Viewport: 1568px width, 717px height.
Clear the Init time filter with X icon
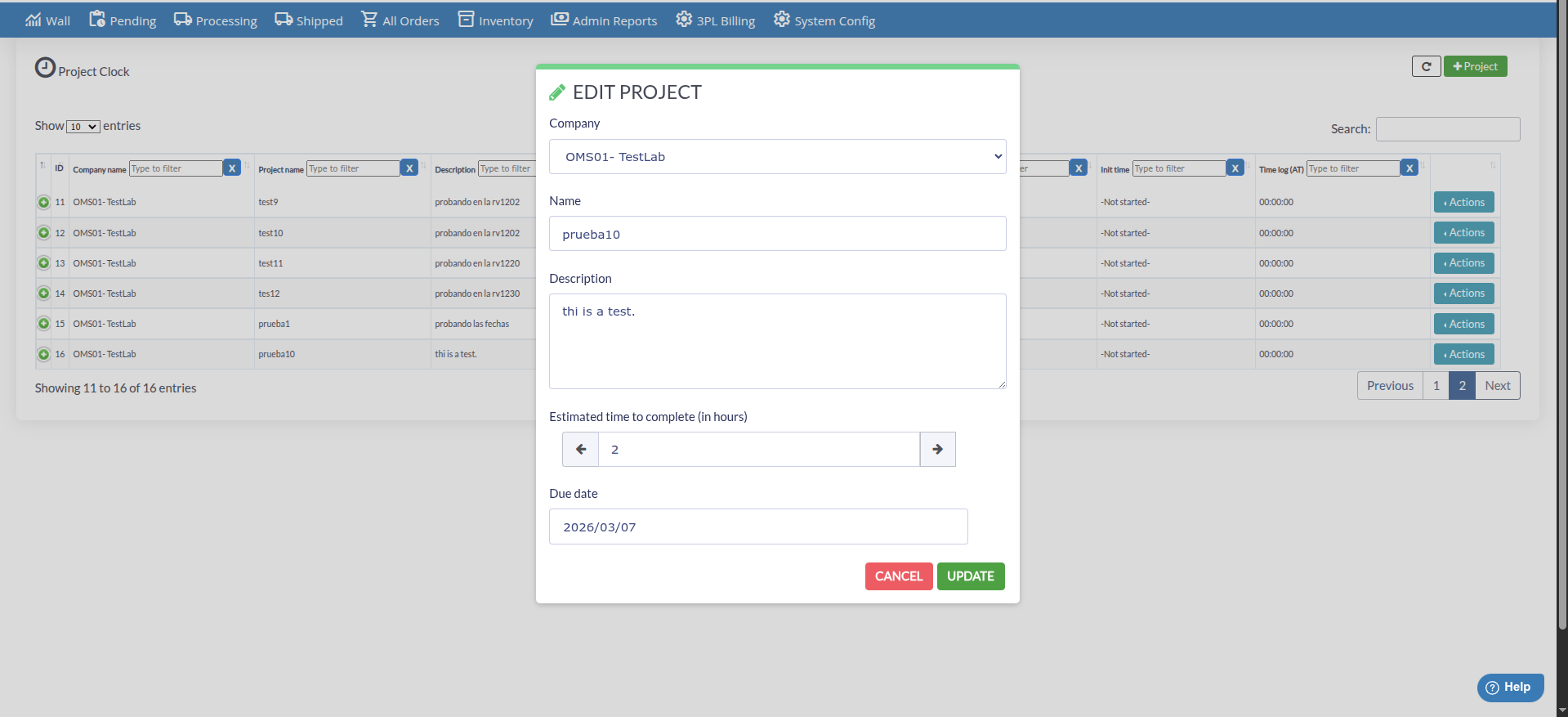[1235, 168]
